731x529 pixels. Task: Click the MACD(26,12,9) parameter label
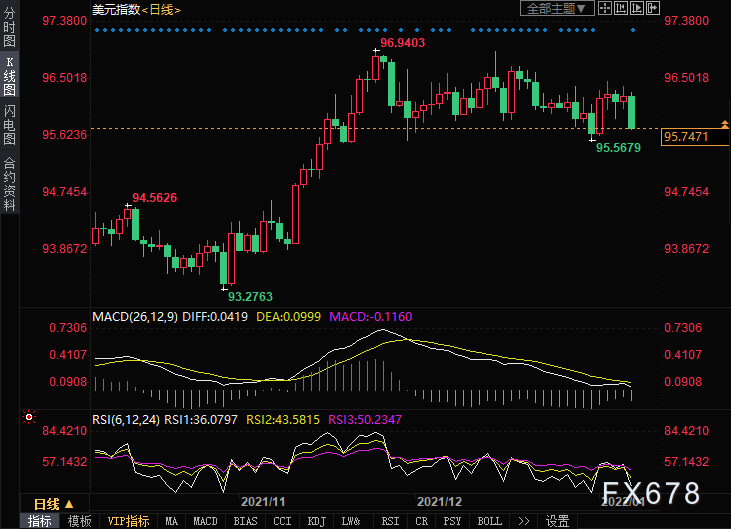pyautogui.click(x=135, y=317)
